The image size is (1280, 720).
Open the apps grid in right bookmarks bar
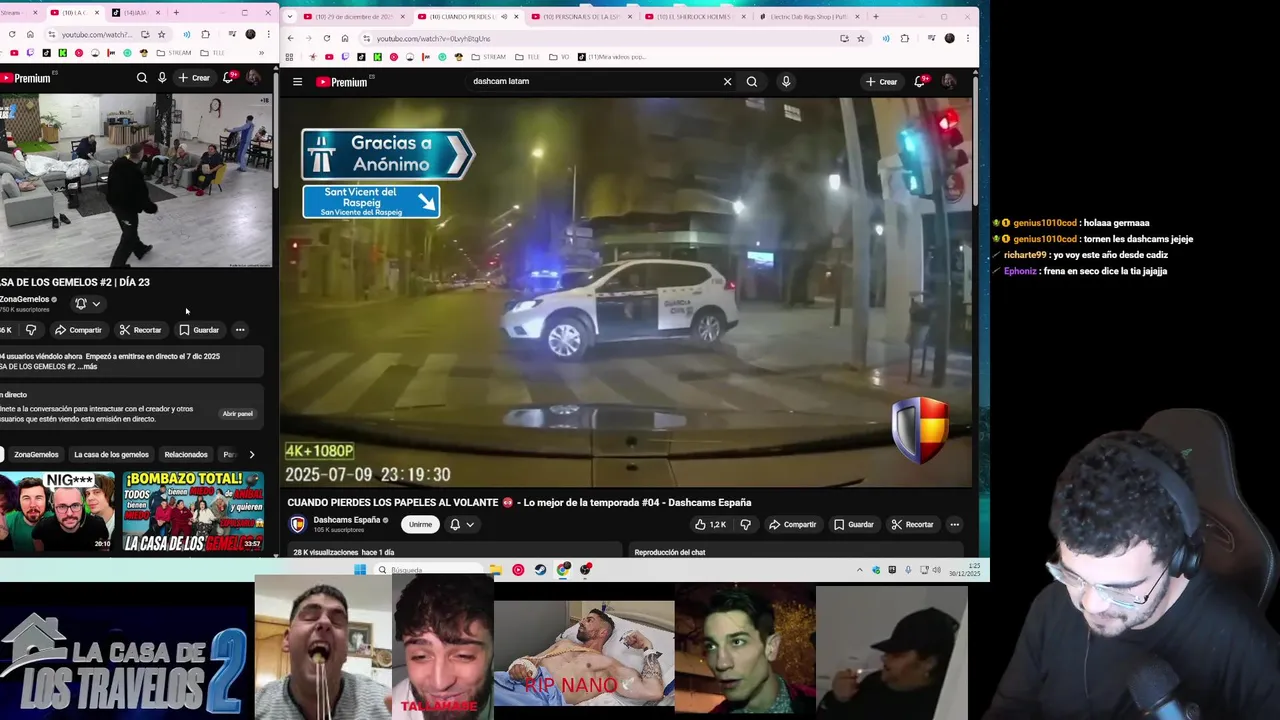(290, 57)
